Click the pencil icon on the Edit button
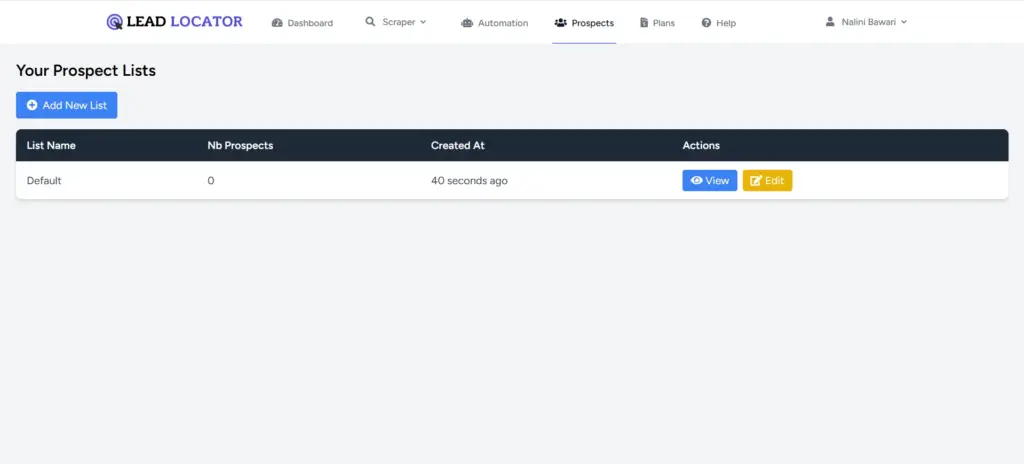 tap(756, 181)
